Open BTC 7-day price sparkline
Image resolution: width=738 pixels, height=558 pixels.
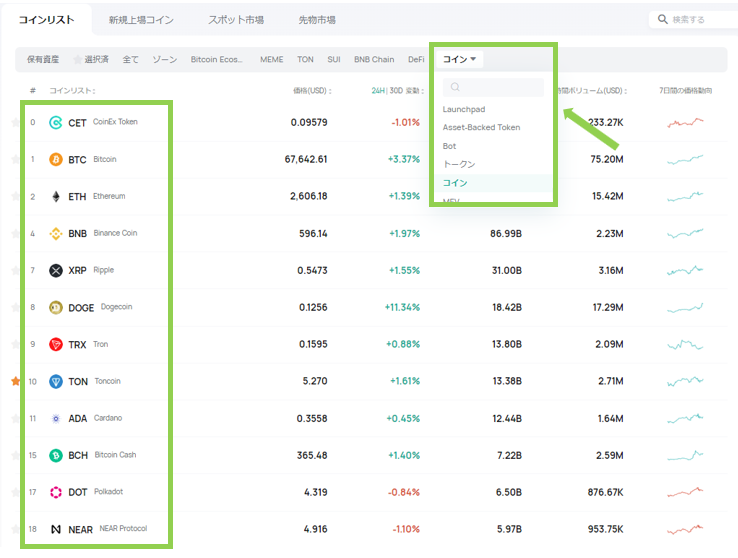(x=685, y=159)
